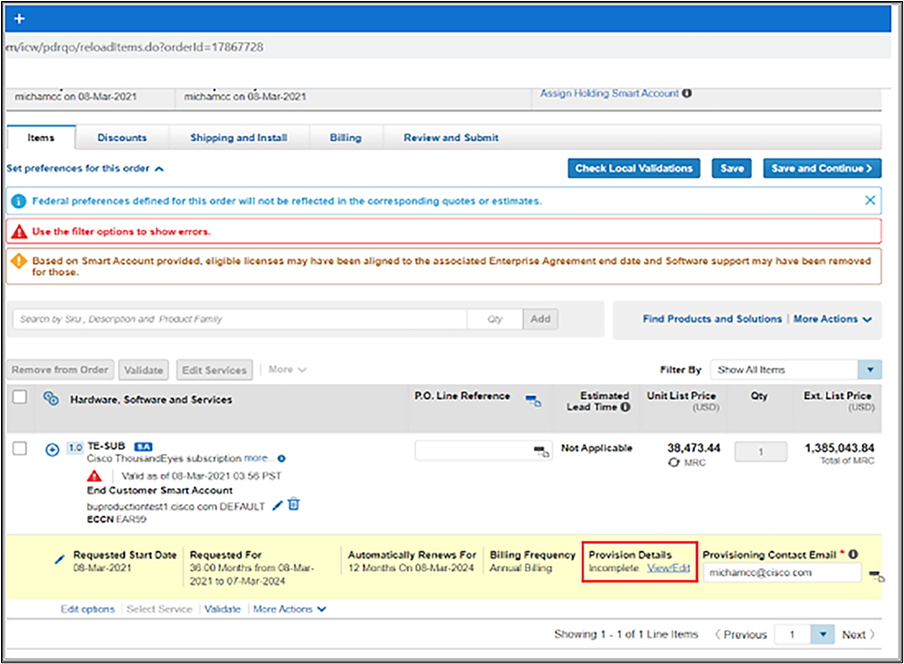Click the blue info icon in Federal preferences banner

pyautogui.click(x=18, y=201)
